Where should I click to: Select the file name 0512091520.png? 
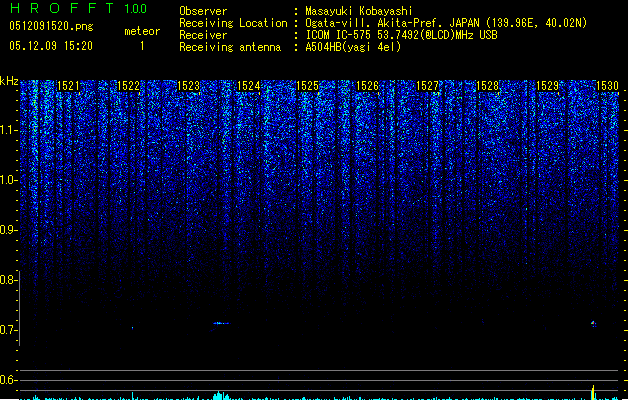click(51, 26)
